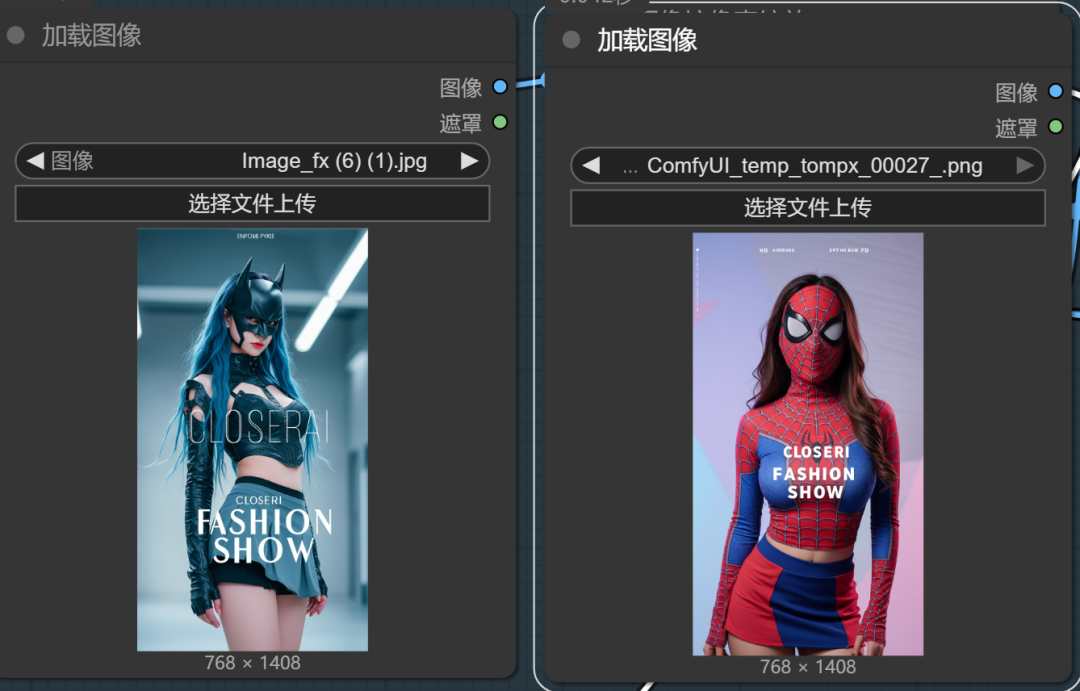Image resolution: width=1080 pixels, height=691 pixels.
Task: Click green 遮罩 output port on left node
Action: pyautogui.click(x=500, y=123)
